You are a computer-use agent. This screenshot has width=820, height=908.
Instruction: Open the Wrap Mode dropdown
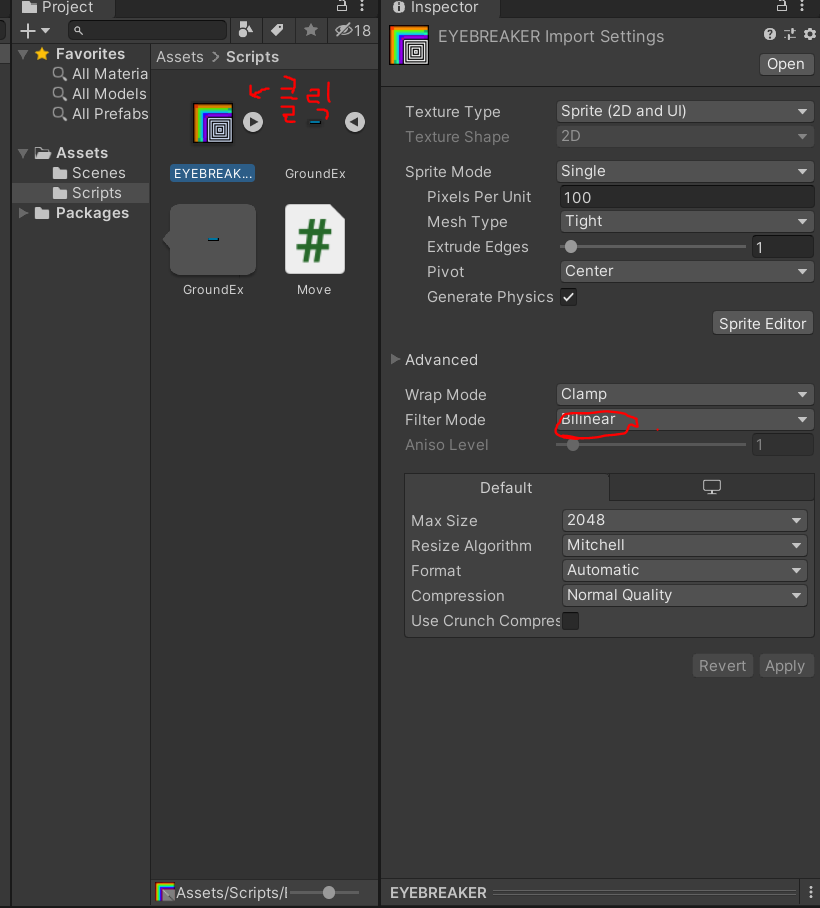[684, 394]
